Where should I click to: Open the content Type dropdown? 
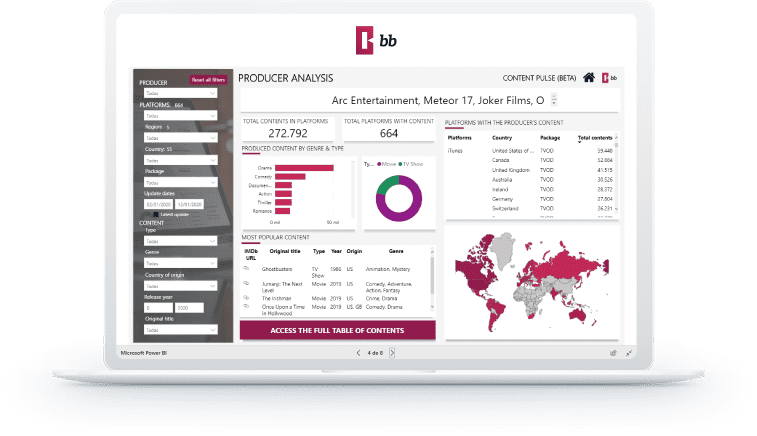(181, 241)
